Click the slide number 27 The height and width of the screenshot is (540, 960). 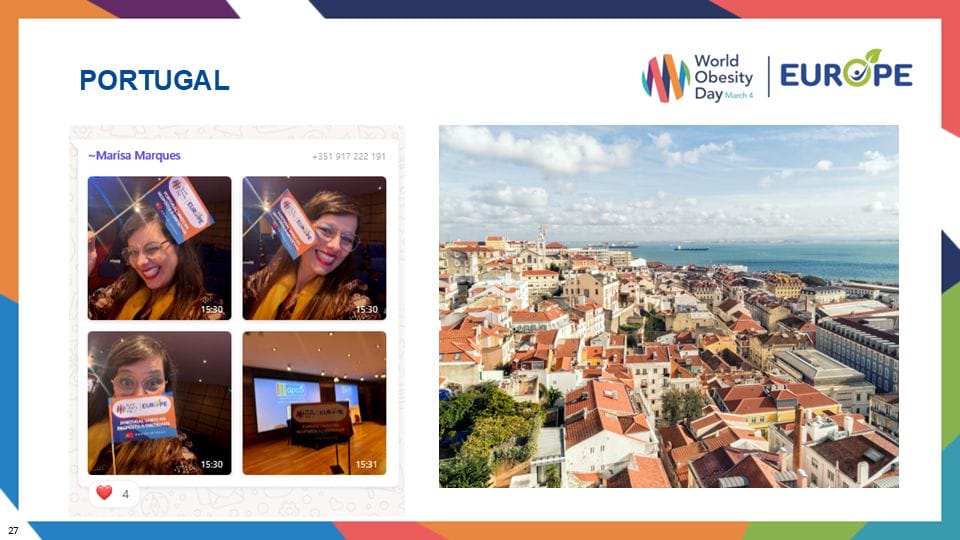click(13, 528)
